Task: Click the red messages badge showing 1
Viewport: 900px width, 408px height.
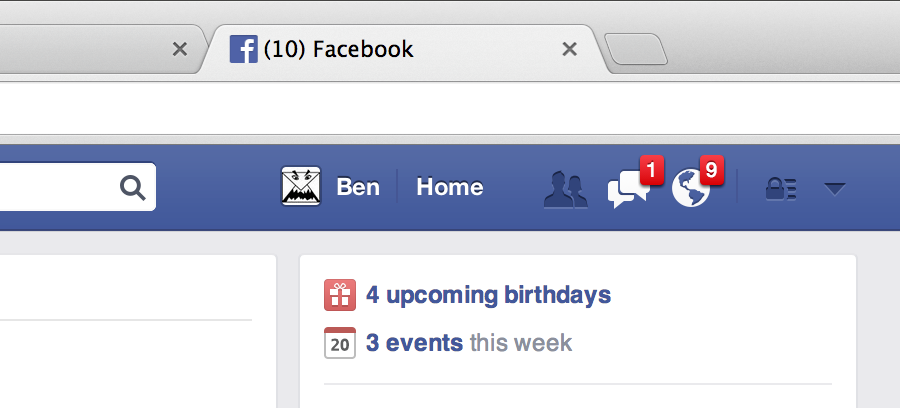Action: [651, 170]
